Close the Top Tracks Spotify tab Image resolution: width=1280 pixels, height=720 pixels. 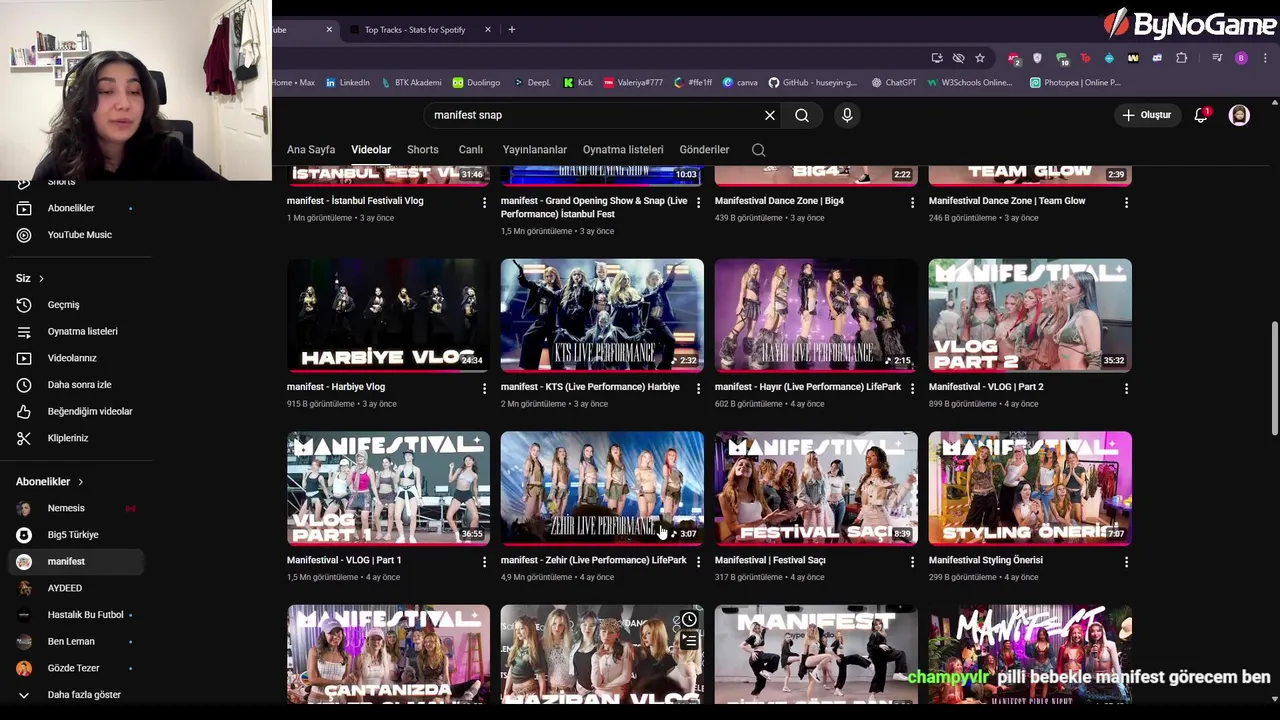pos(488,29)
